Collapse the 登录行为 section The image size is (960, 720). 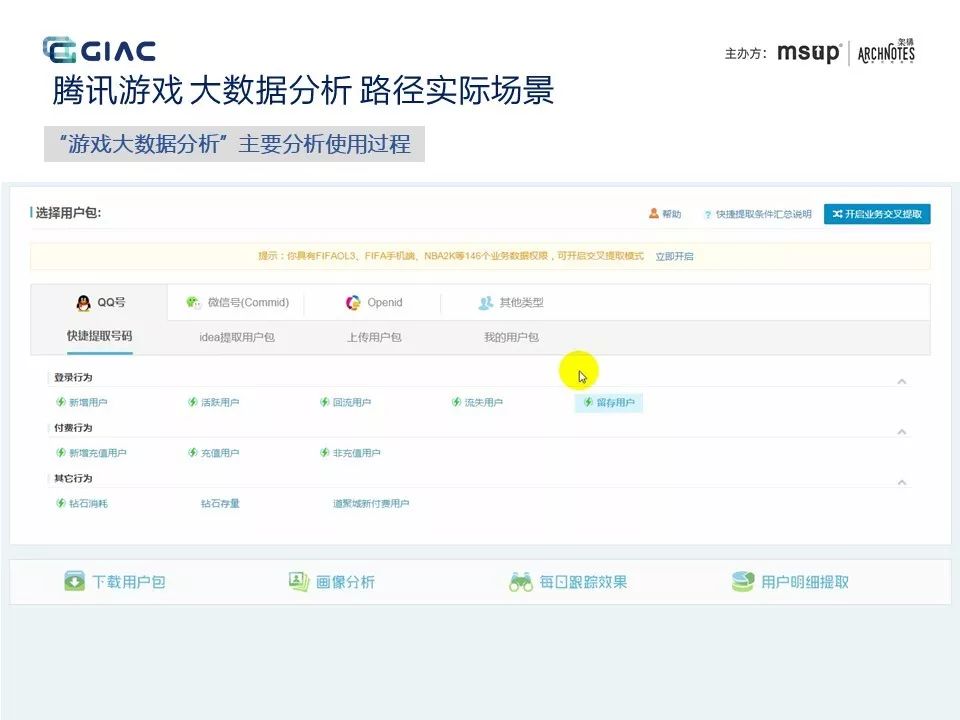(902, 381)
